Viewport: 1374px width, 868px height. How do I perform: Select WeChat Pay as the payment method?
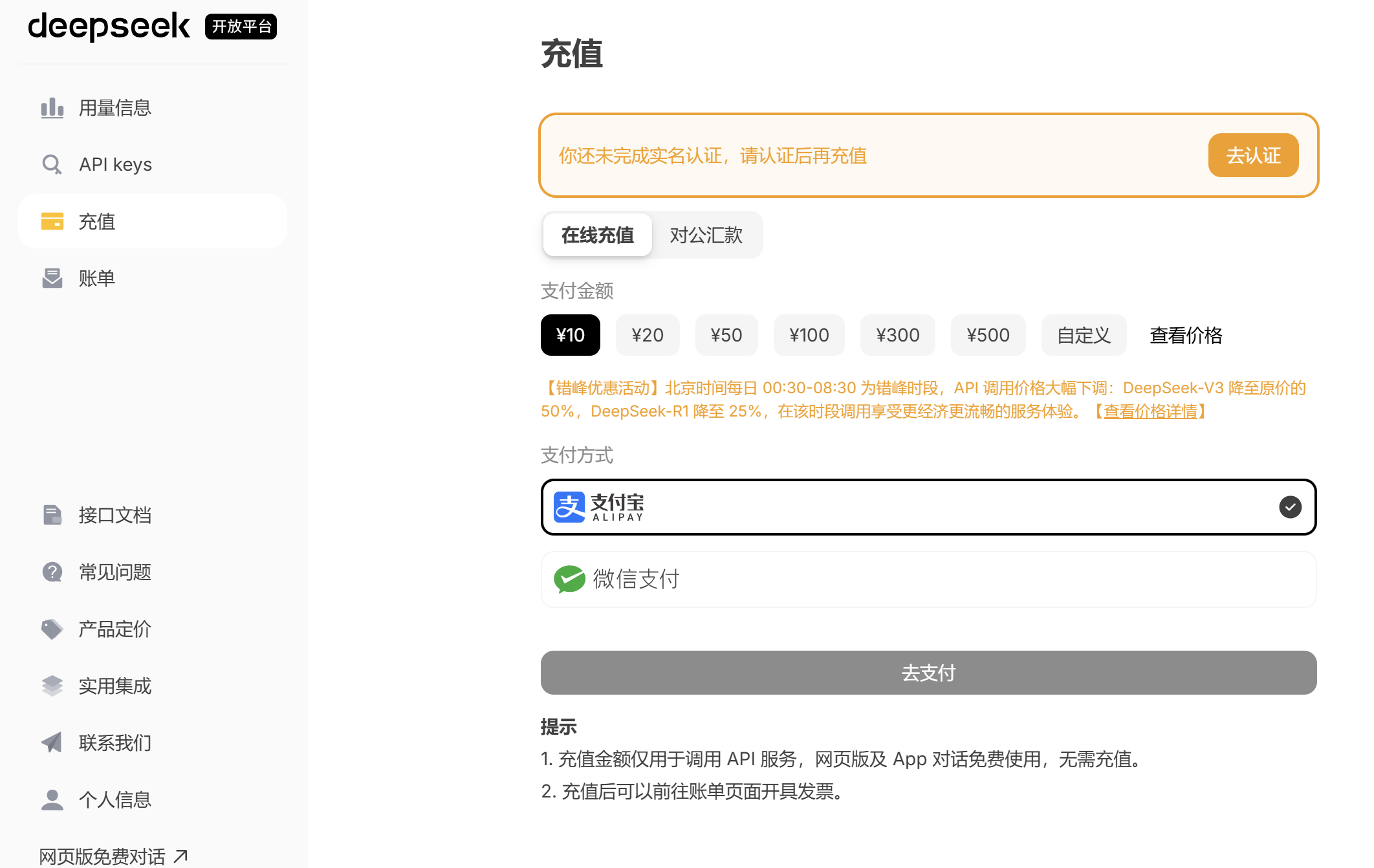pyautogui.click(x=928, y=580)
